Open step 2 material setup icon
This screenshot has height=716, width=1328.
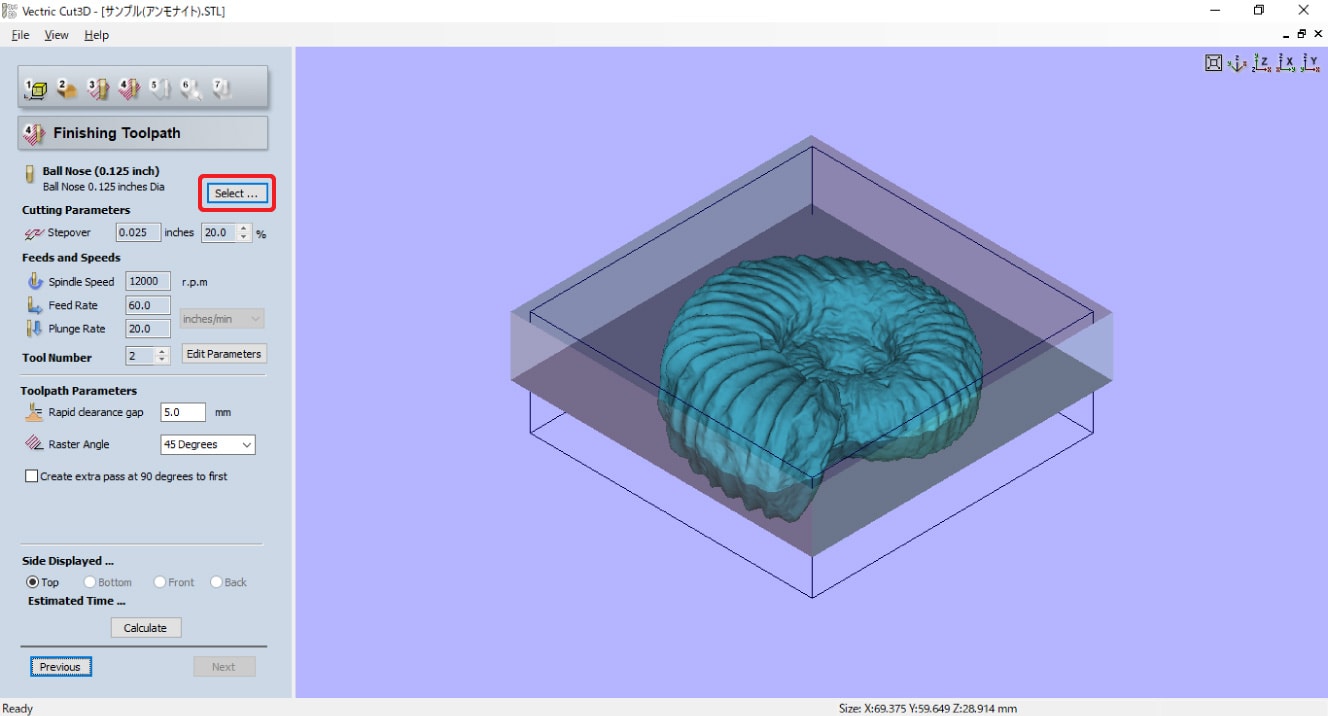pos(67,89)
